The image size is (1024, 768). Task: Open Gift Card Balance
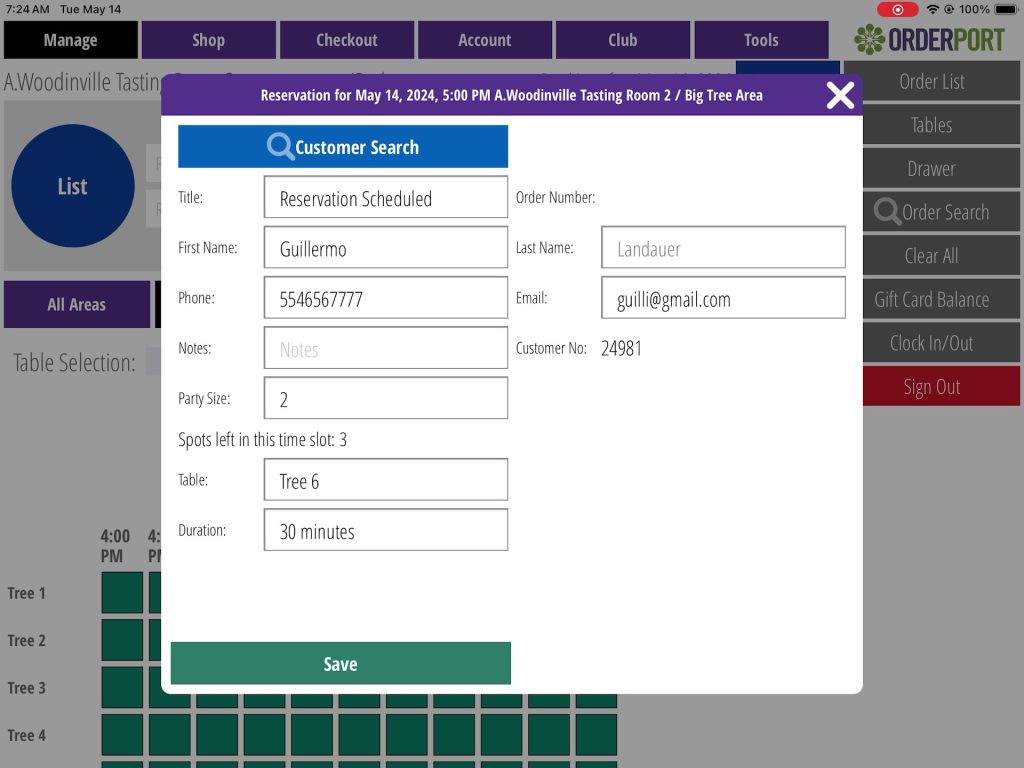[x=931, y=299]
